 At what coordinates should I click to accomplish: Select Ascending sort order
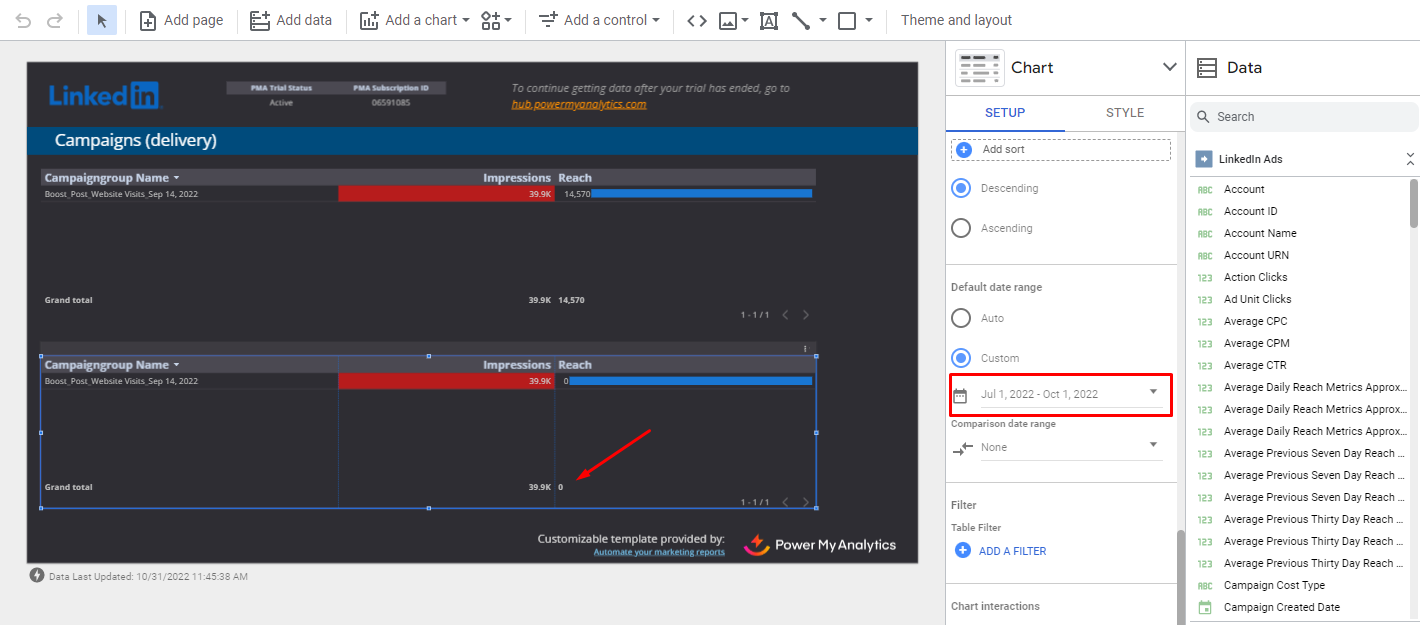961,228
